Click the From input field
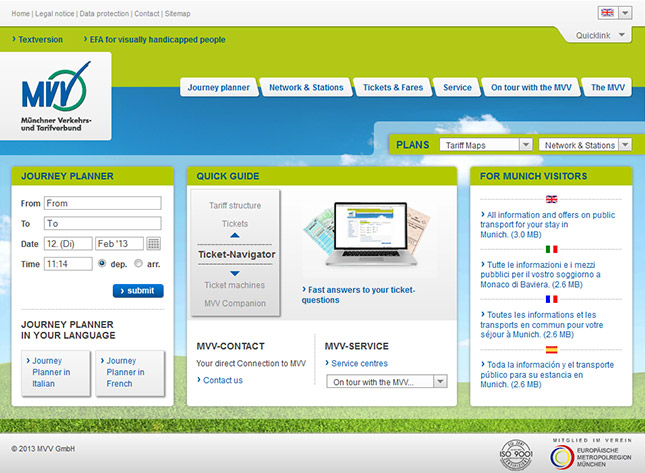Image resolution: width=645 pixels, height=473 pixels. click(102, 203)
